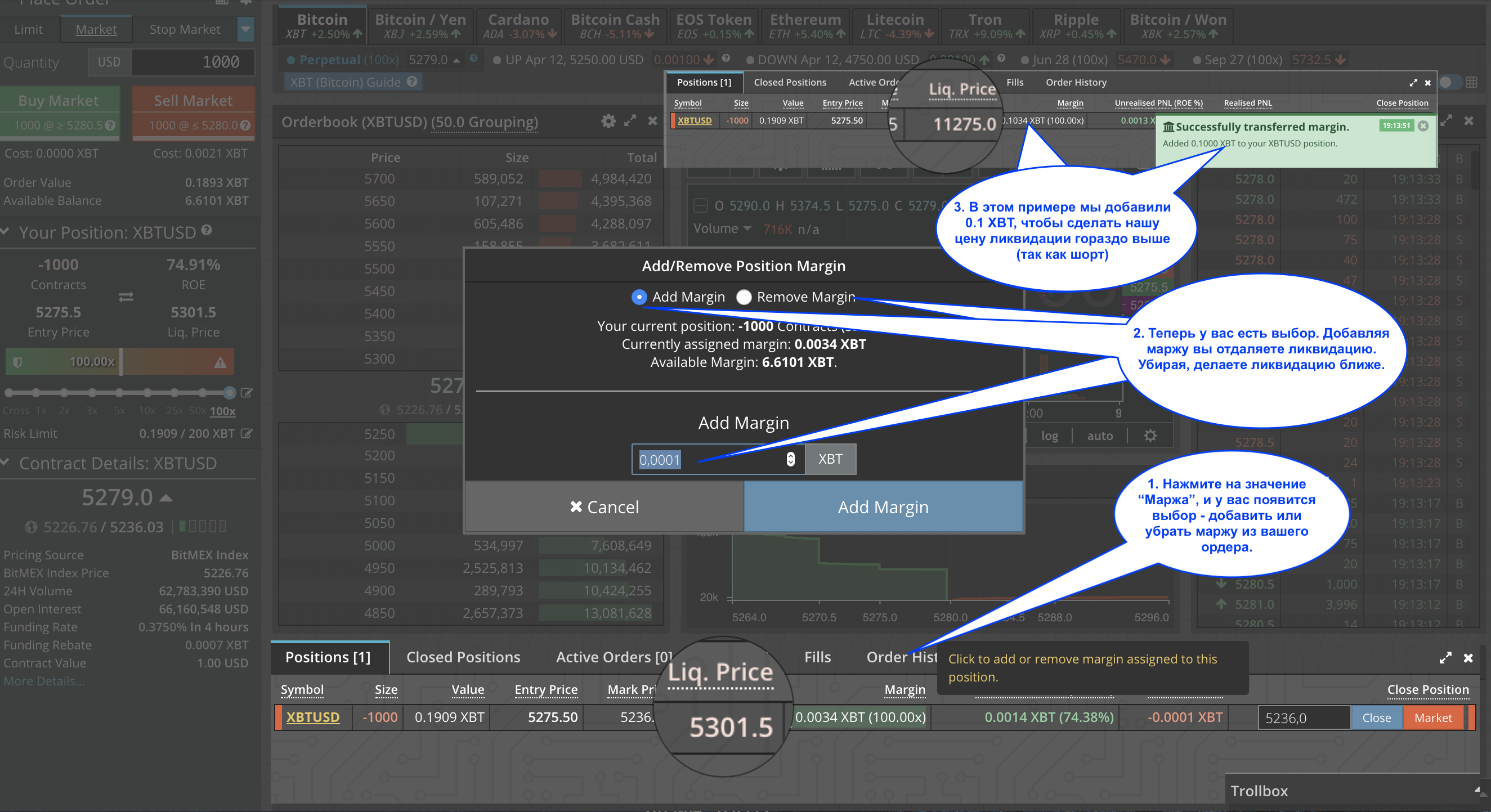1491x812 pixels.
Task: Expand the Orderbook panel to fullscreen
Action: [630, 121]
